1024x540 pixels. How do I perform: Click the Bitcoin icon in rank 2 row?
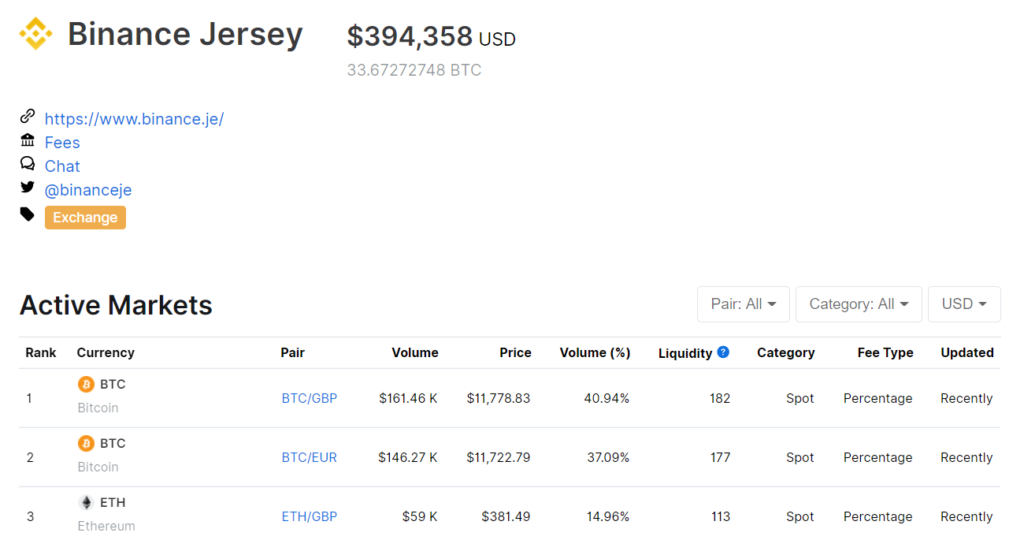[86, 443]
